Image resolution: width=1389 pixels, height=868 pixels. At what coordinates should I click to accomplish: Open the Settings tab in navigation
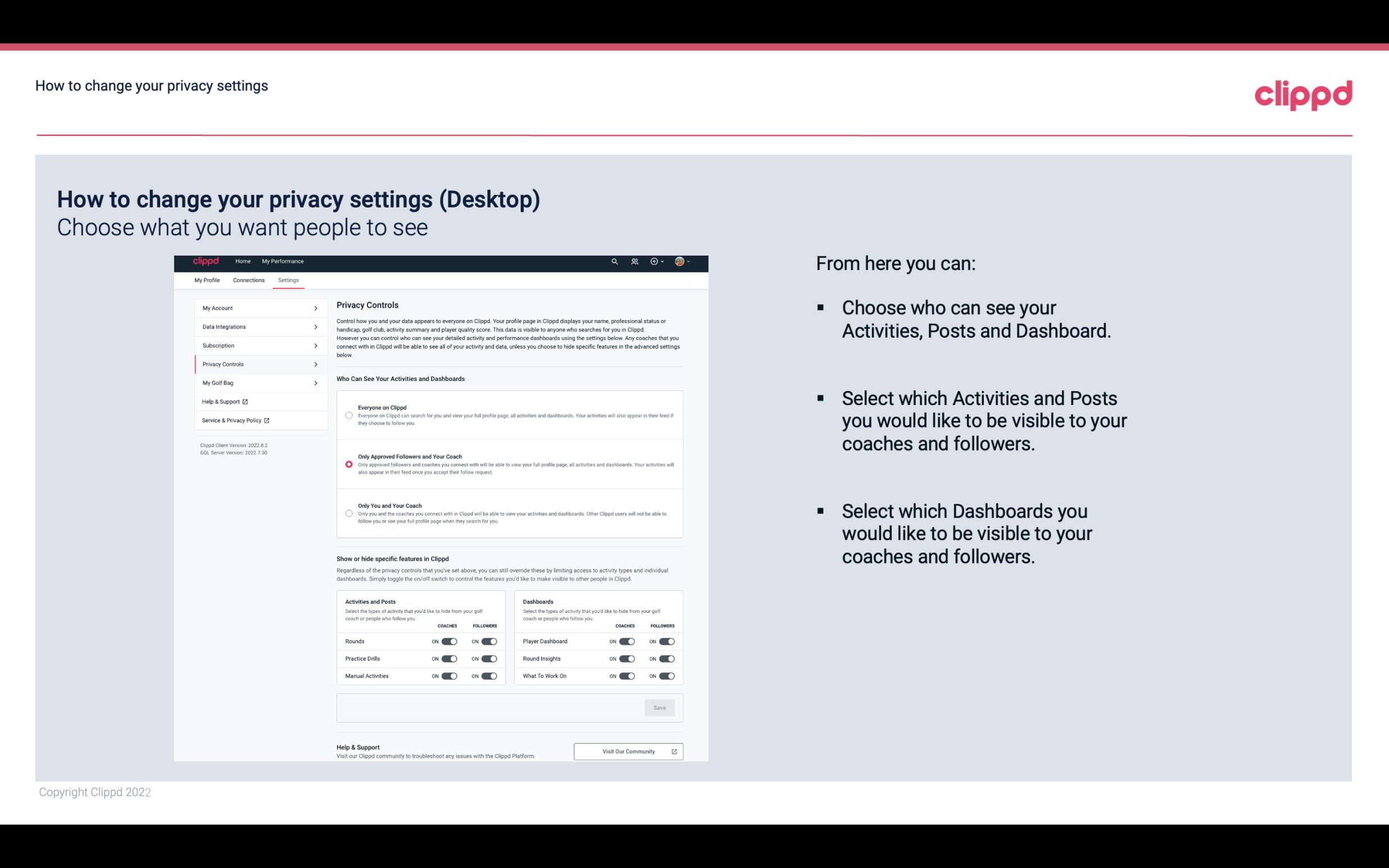(x=288, y=280)
